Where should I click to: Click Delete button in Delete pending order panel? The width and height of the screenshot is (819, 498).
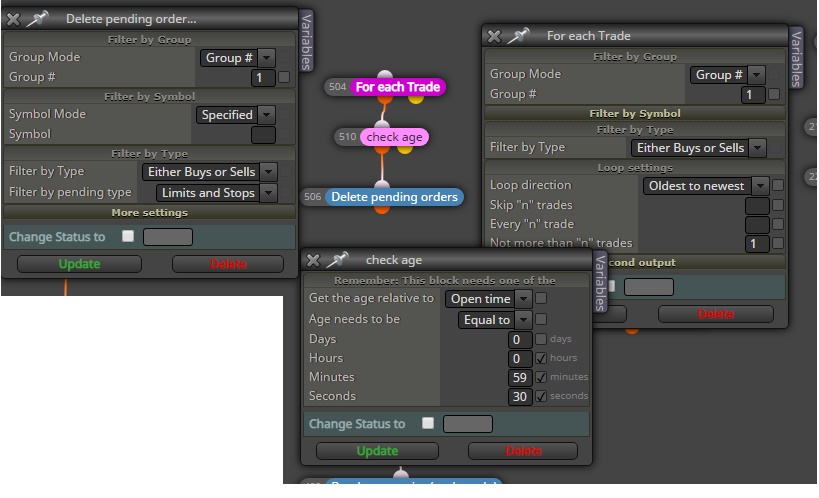pyautogui.click(x=228, y=264)
